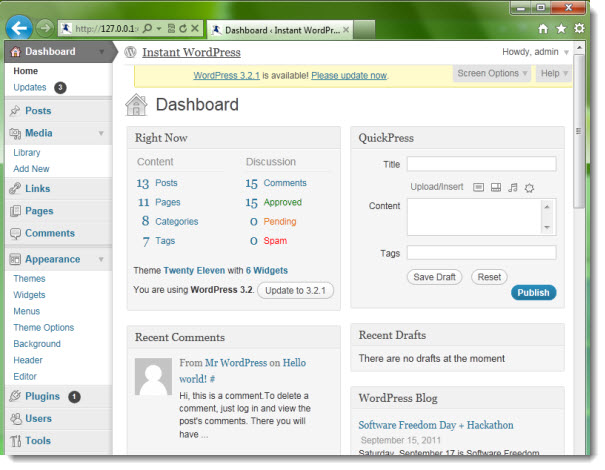This screenshot has width=605, height=470.
Task: Open Themes under Appearance
Action: click(x=29, y=279)
